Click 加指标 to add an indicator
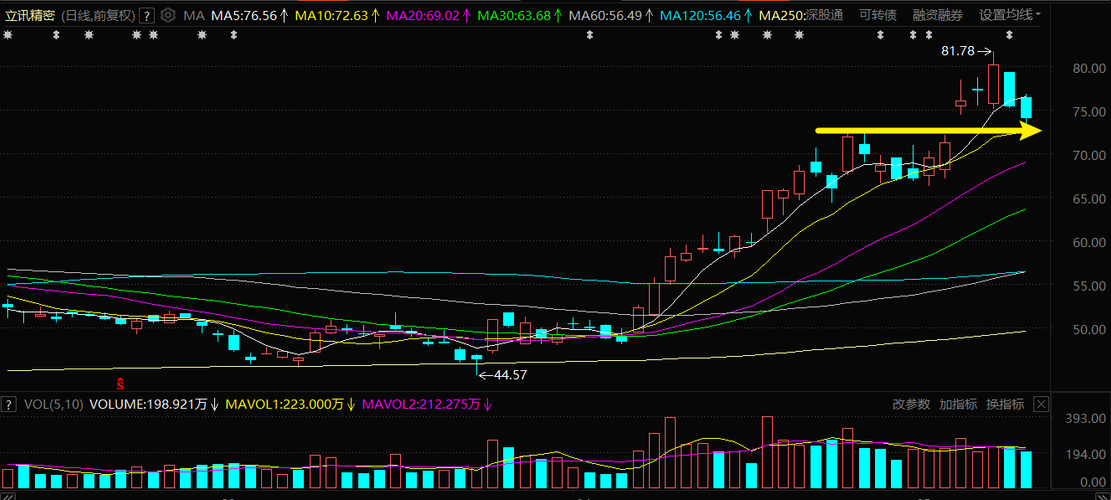The image size is (1111, 500). [958, 404]
